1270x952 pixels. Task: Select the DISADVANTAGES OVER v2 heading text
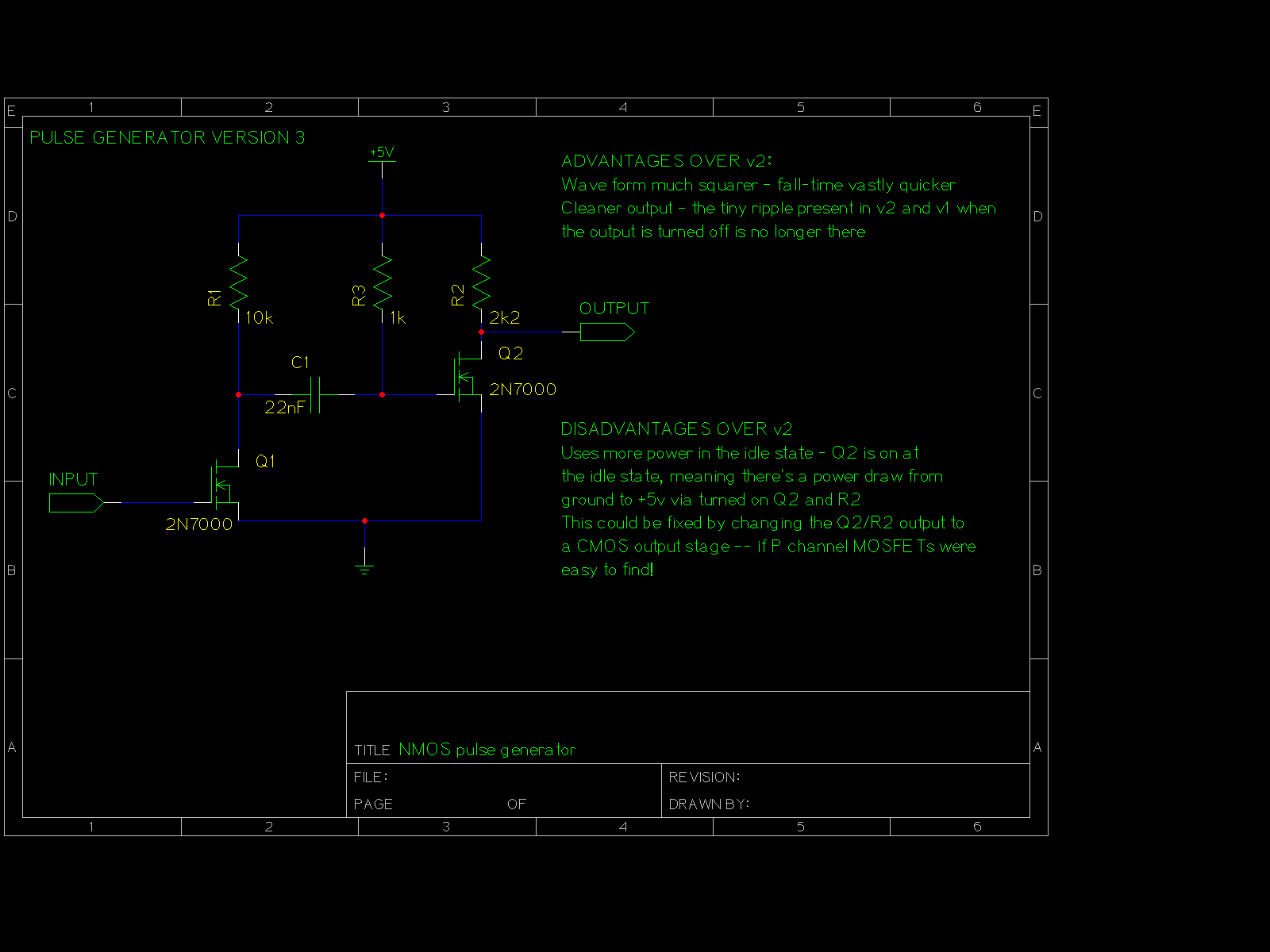[676, 429]
